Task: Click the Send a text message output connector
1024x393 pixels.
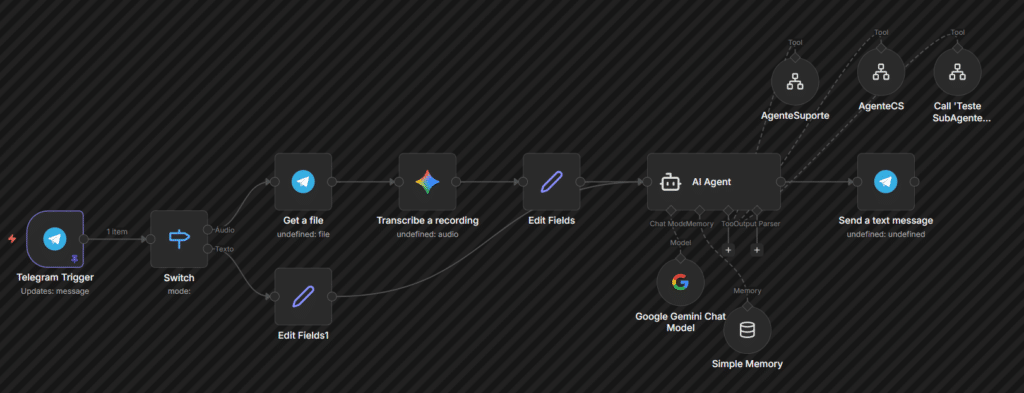Action: point(914,182)
